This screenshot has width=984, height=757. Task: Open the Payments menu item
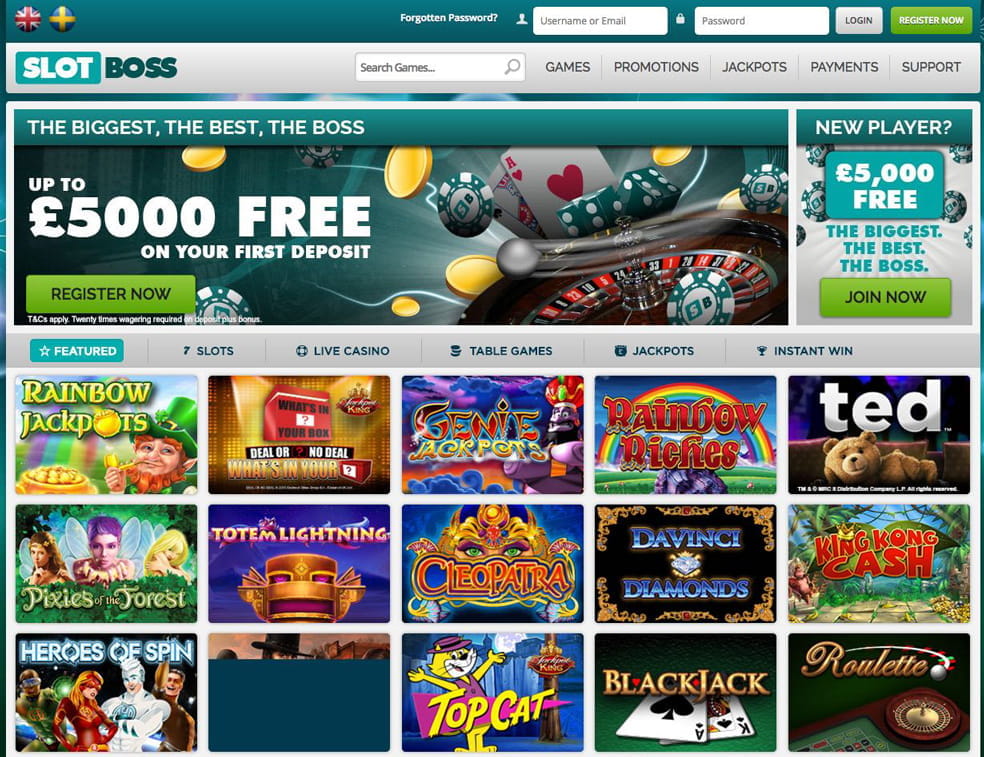844,67
